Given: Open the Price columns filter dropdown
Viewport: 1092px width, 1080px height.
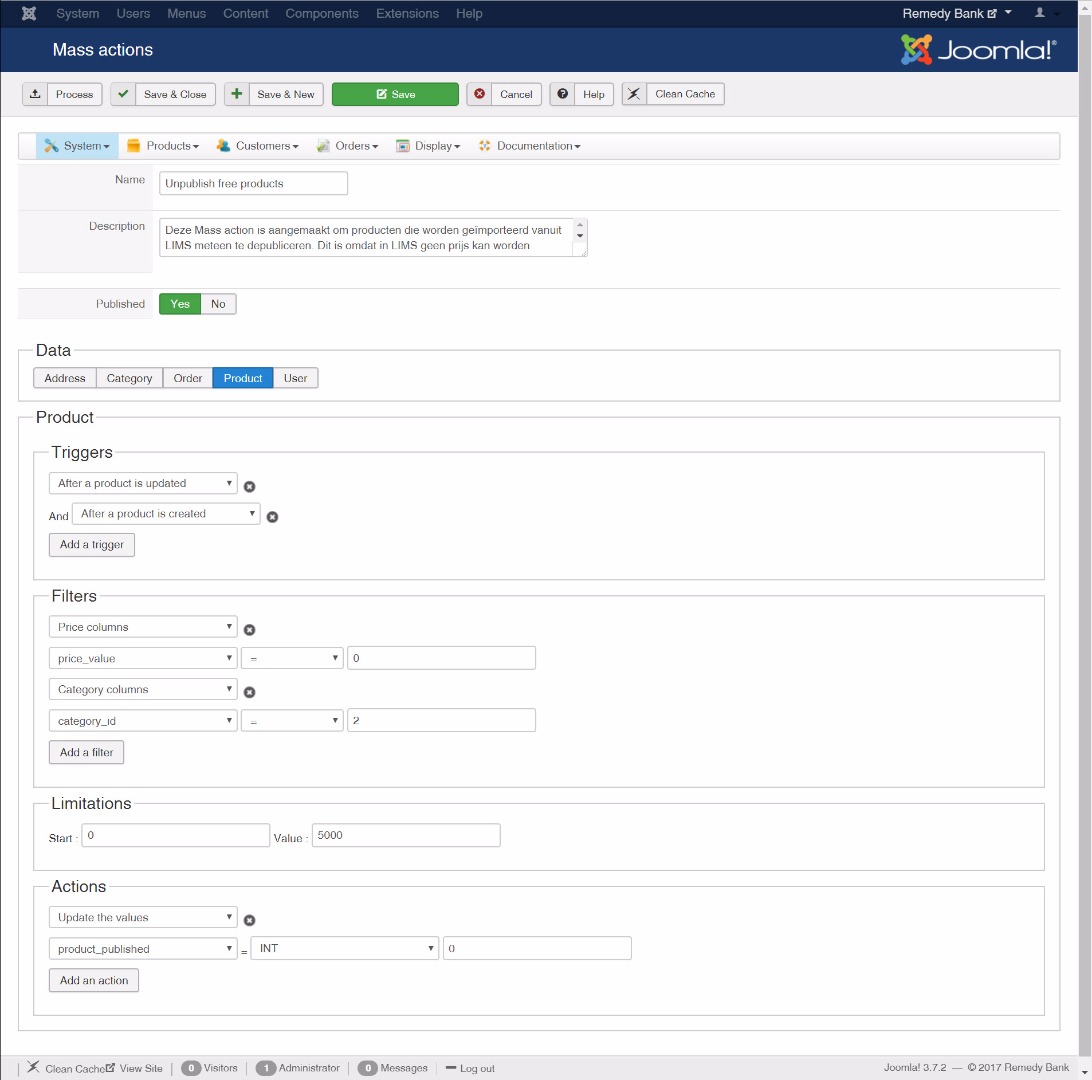Looking at the screenshot, I should tap(143, 627).
